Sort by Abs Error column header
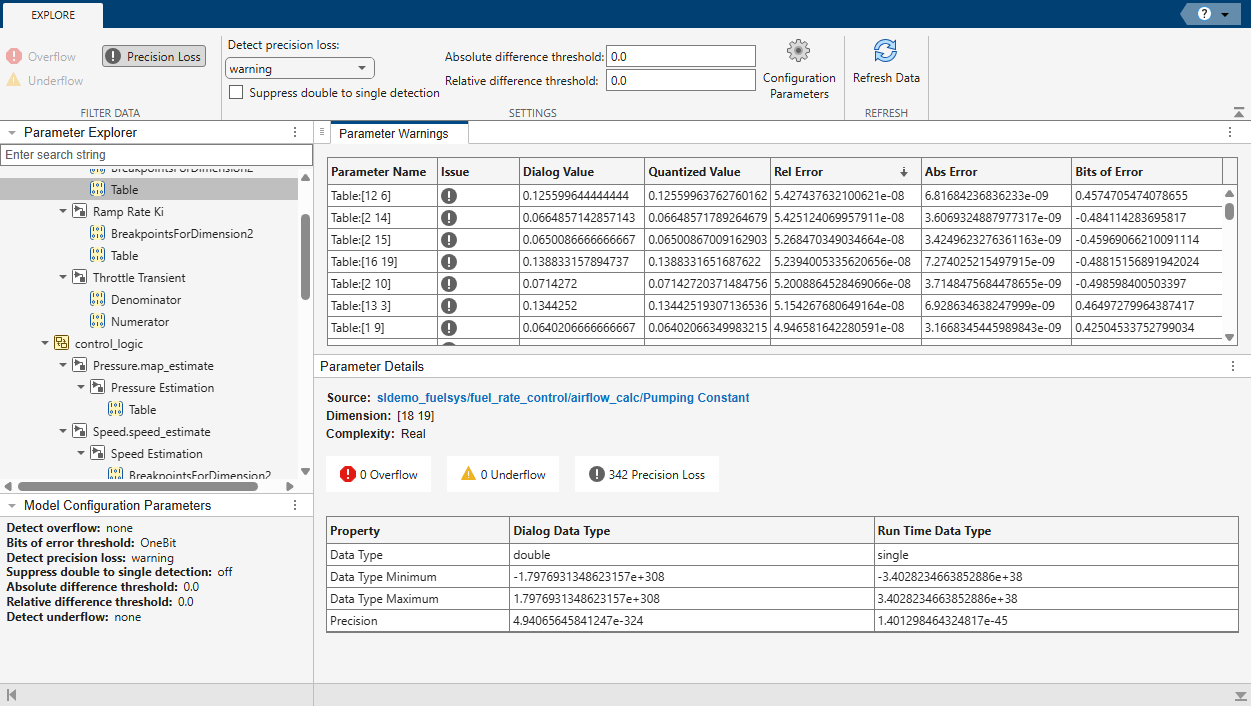This screenshot has height=706, width=1251. (x=996, y=171)
